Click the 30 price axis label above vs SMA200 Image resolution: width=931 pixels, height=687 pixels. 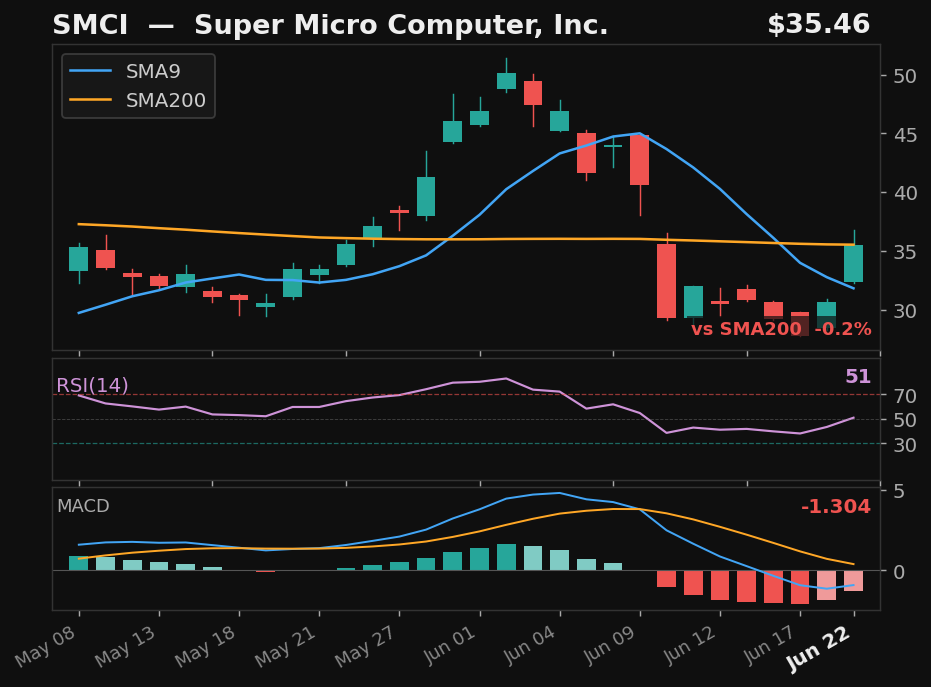coord(905,311)
